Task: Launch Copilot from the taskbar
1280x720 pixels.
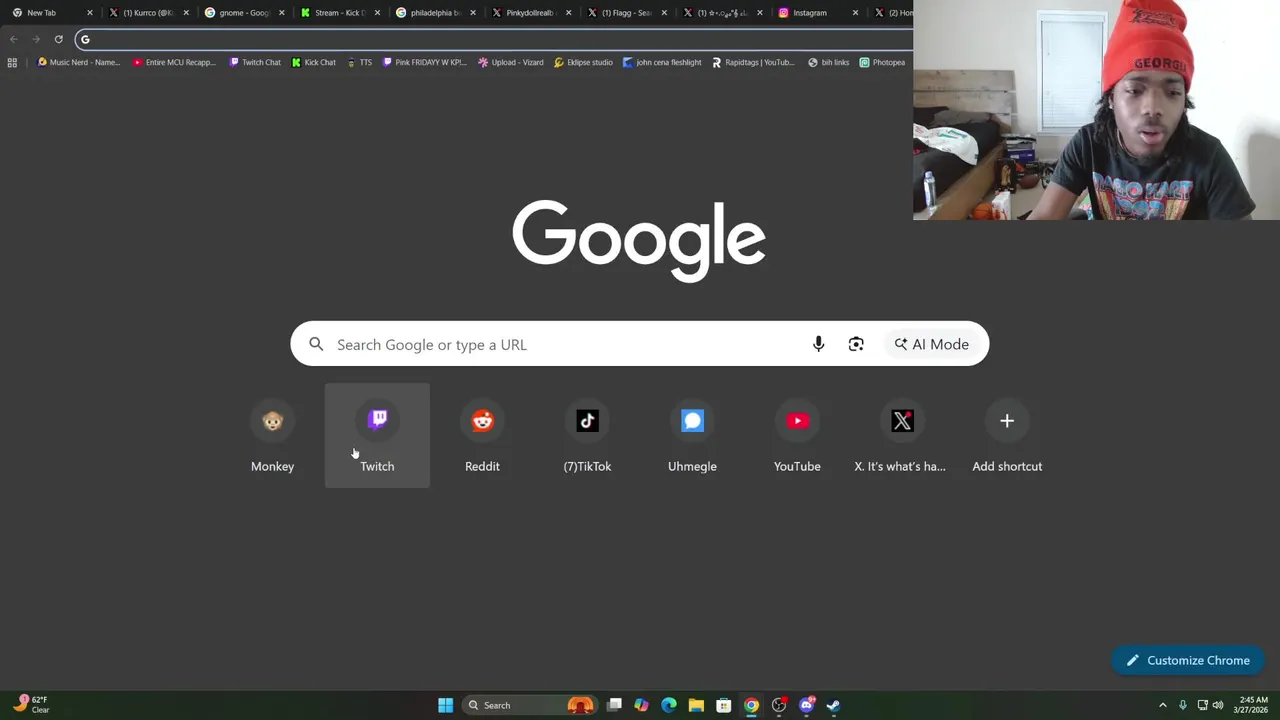Action: (641, 705)
